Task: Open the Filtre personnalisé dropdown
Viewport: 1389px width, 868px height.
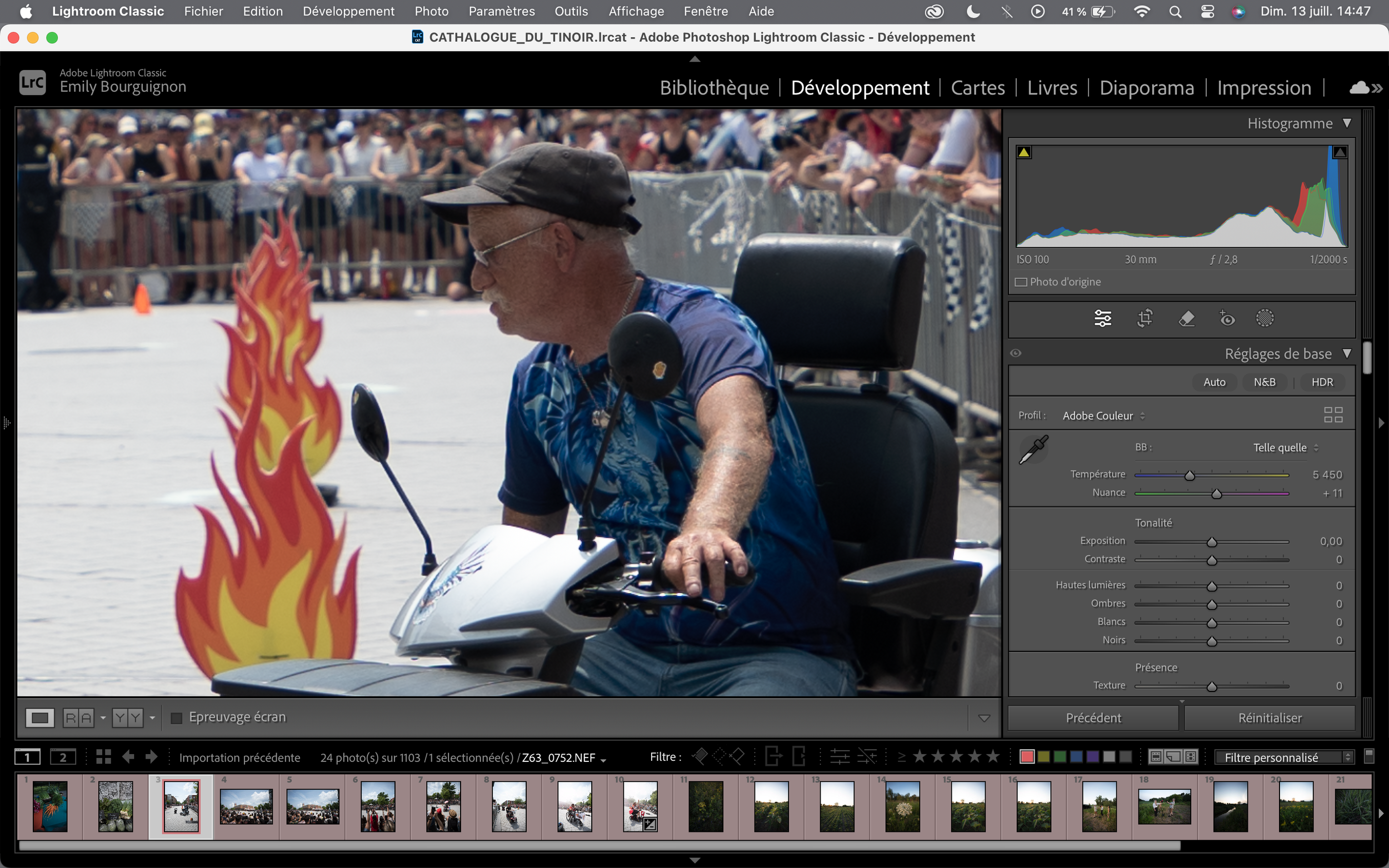Action: coord(1284,757)
